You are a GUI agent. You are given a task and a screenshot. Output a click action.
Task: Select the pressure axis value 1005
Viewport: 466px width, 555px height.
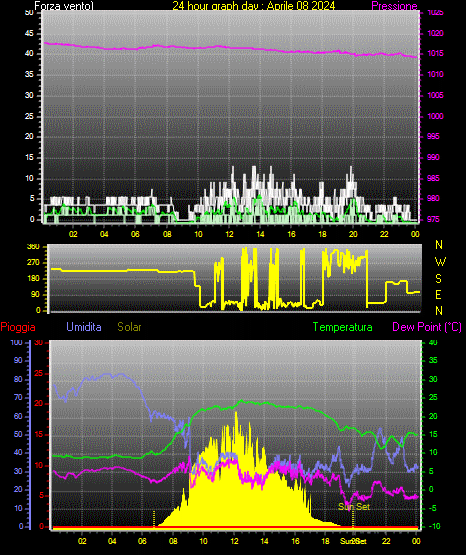(x=435, y=95)
